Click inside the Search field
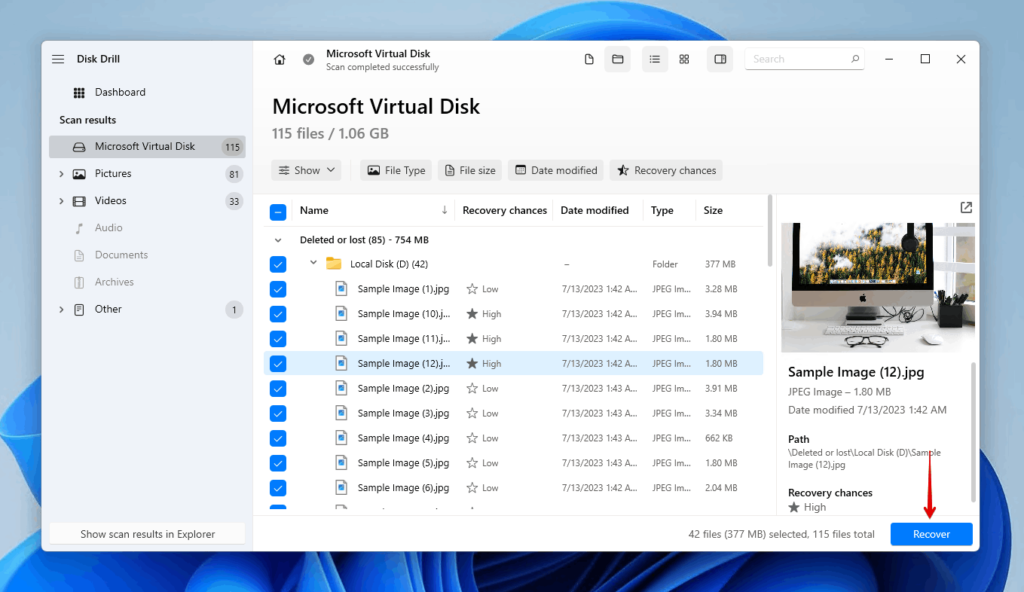The image size is (1024, 592). click(x=800, y=58)
